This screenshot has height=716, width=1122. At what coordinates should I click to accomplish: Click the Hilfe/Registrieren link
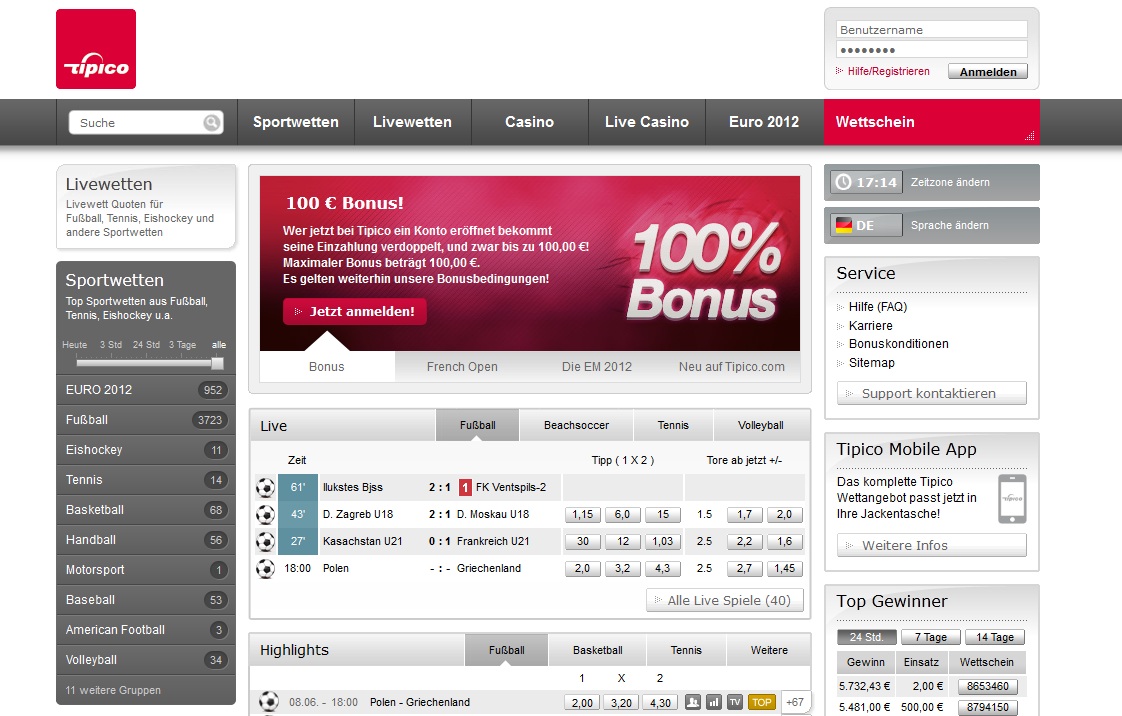pyautogui.click(x=888, y=72)
